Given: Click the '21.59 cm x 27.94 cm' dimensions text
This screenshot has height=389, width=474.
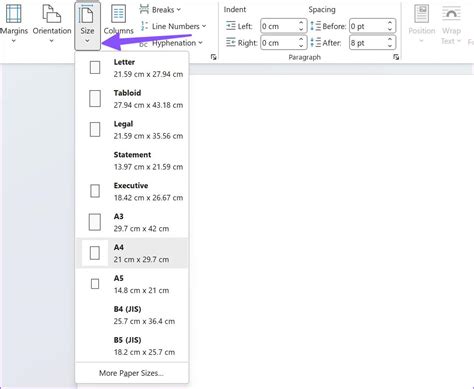Looking at the screenshot, I should [x=148, y=74].
